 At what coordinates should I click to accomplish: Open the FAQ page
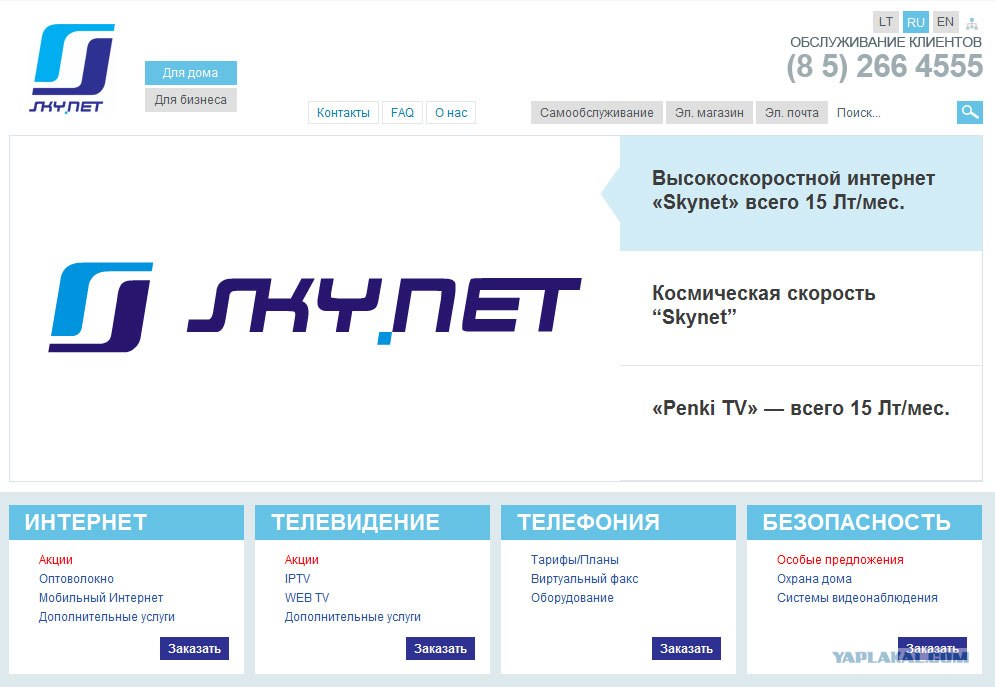(x=402, y=113)
